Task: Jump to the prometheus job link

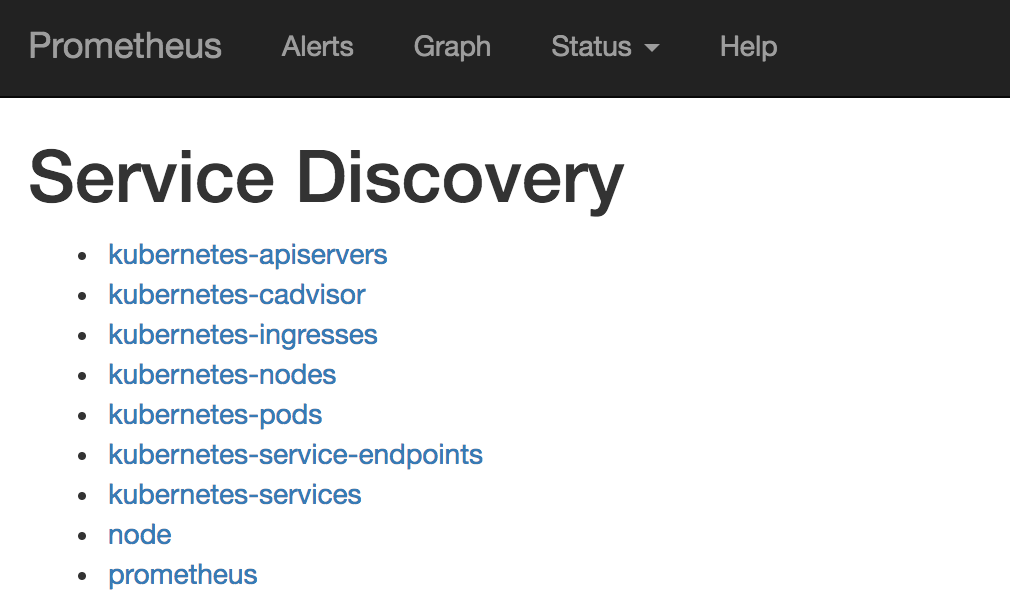Action: (x=183, y=574)
